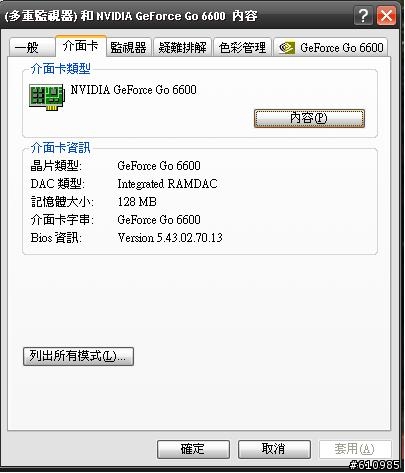Open the 色彩管理 tab
405x473 pixels.
tap(242, 47)
